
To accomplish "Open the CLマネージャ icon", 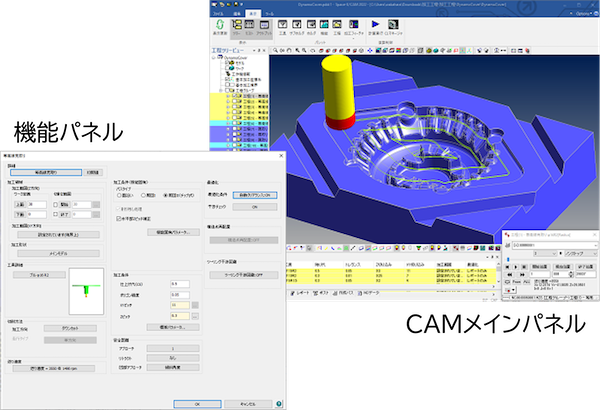I will click(393, 24).
